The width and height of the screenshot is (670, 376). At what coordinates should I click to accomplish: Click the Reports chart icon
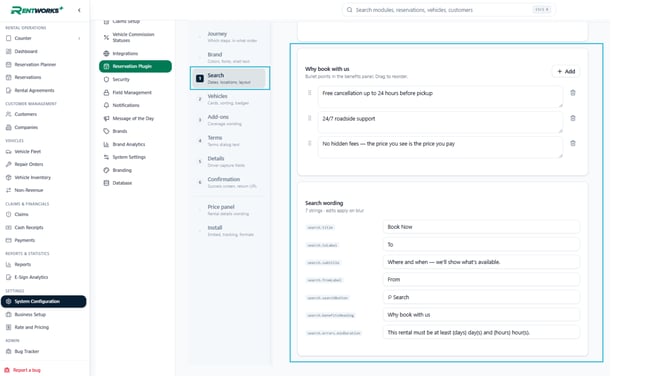click(9, 264)
